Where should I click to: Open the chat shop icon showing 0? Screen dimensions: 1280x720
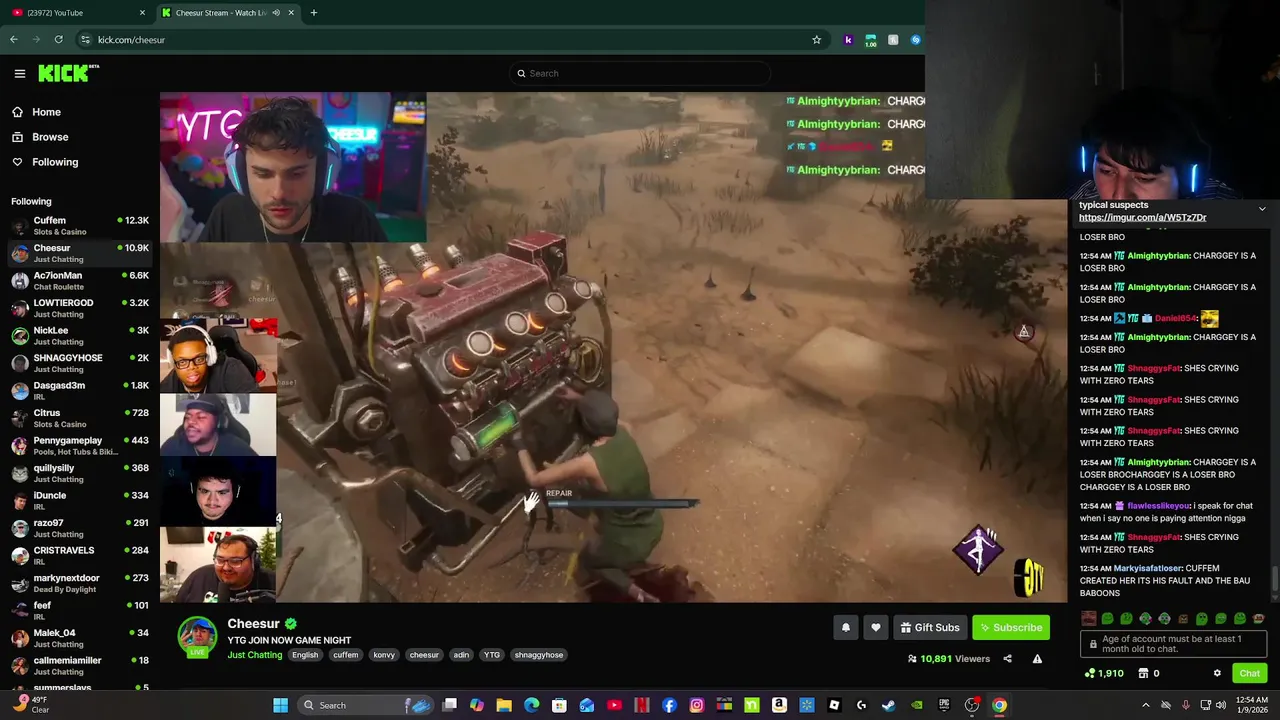1149,673
